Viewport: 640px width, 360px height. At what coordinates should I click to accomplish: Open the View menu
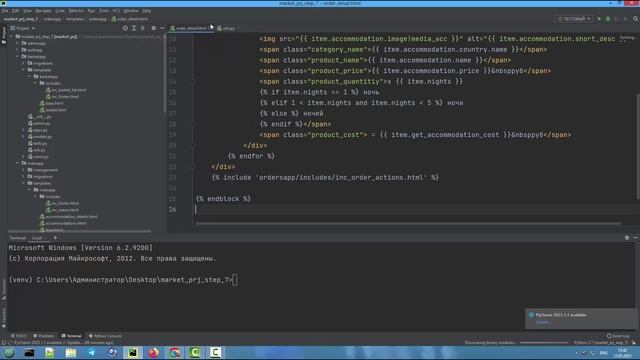(x=27, y=11)
